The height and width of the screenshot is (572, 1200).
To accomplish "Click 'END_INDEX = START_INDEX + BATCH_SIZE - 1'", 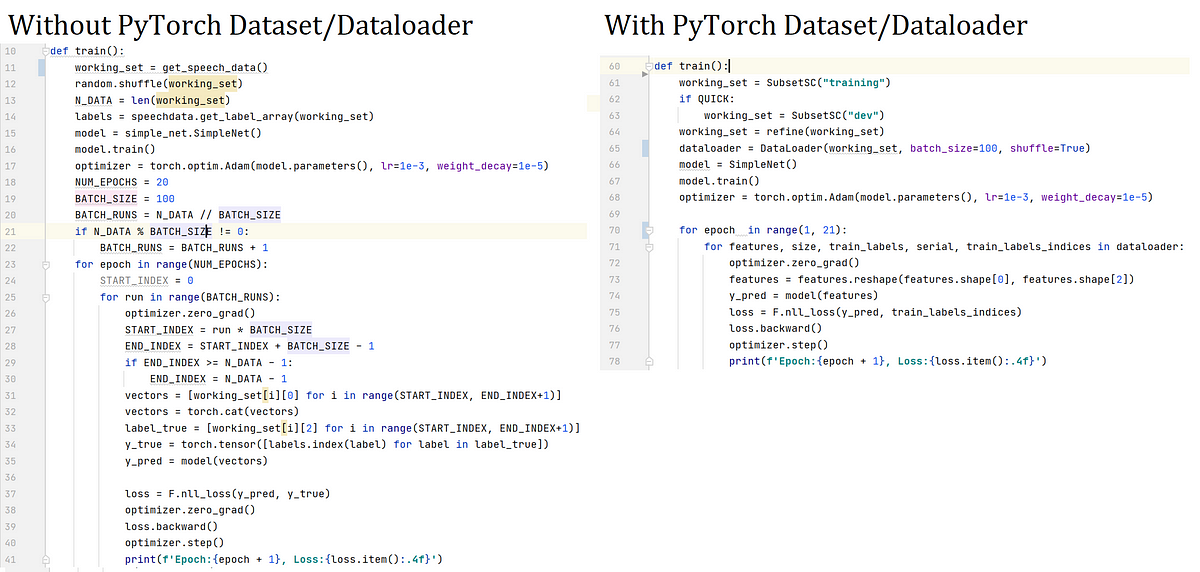I will (x=249, y=346).
